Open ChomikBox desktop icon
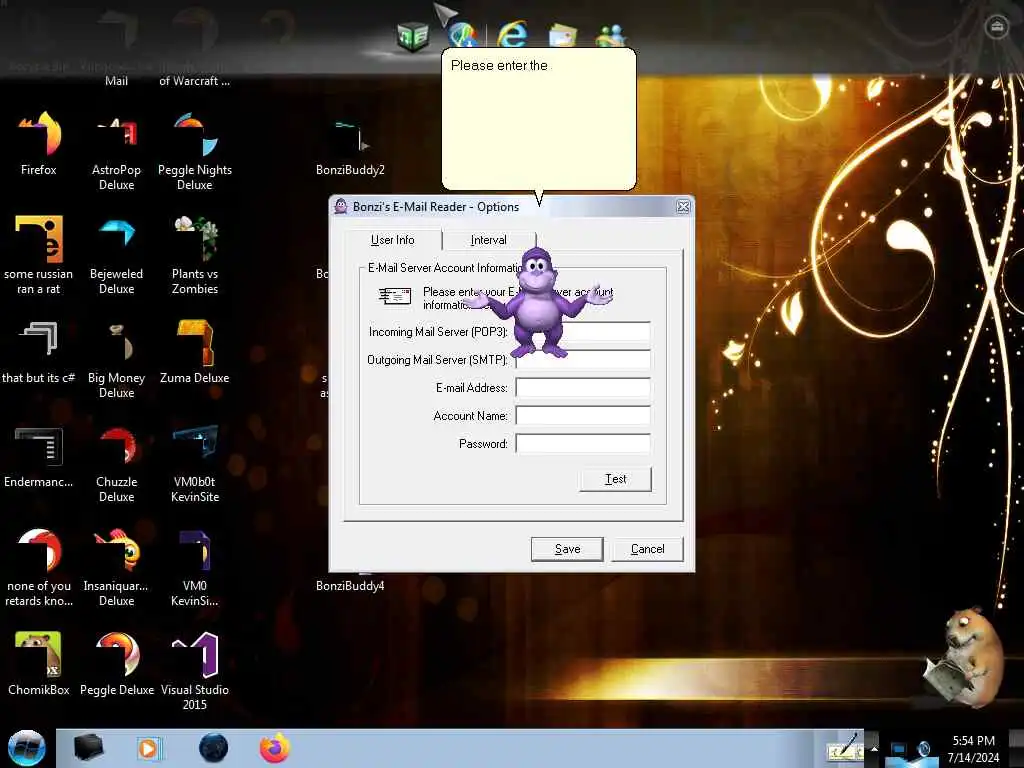 (x=39, y=664)
